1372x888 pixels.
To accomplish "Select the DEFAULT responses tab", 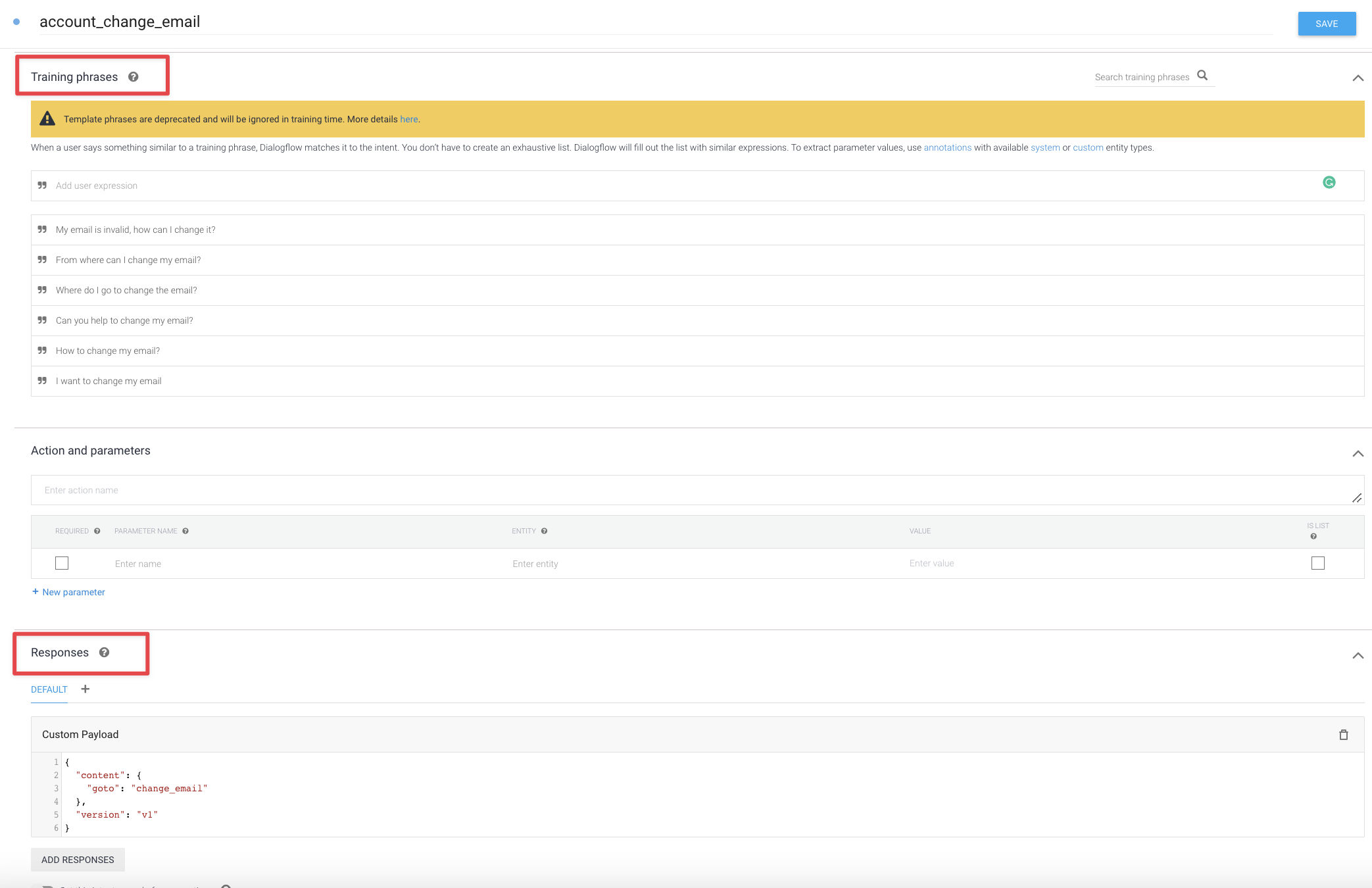I will point(49,689).
